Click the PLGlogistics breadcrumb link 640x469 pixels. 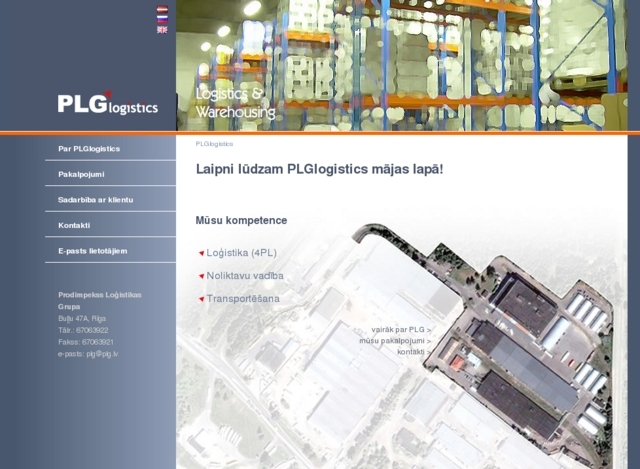click(x=214, y=144)
